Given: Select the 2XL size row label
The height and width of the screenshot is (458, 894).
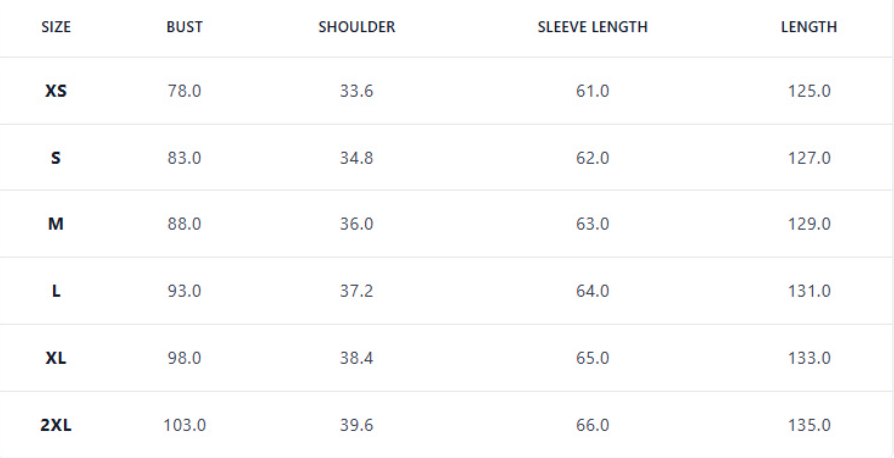Looking at the screenshot, I should [56, 425].
